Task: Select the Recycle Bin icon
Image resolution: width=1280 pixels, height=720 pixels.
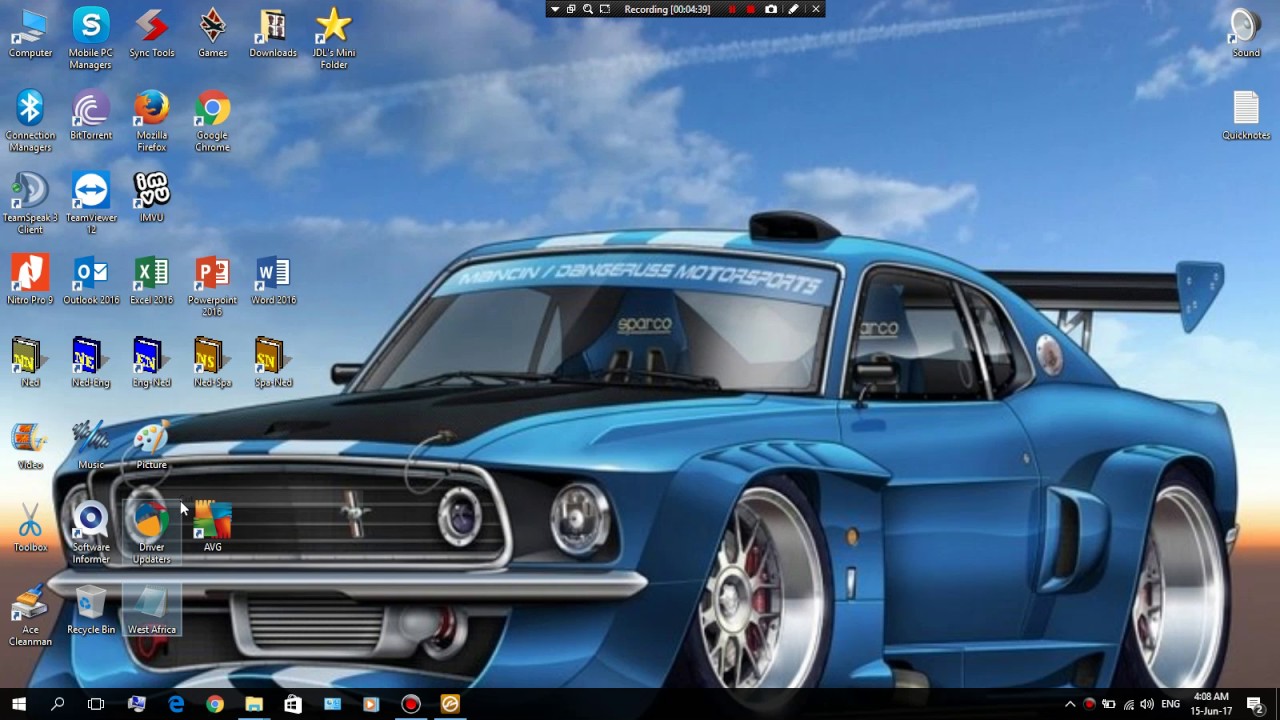Action: click(90, 609)
